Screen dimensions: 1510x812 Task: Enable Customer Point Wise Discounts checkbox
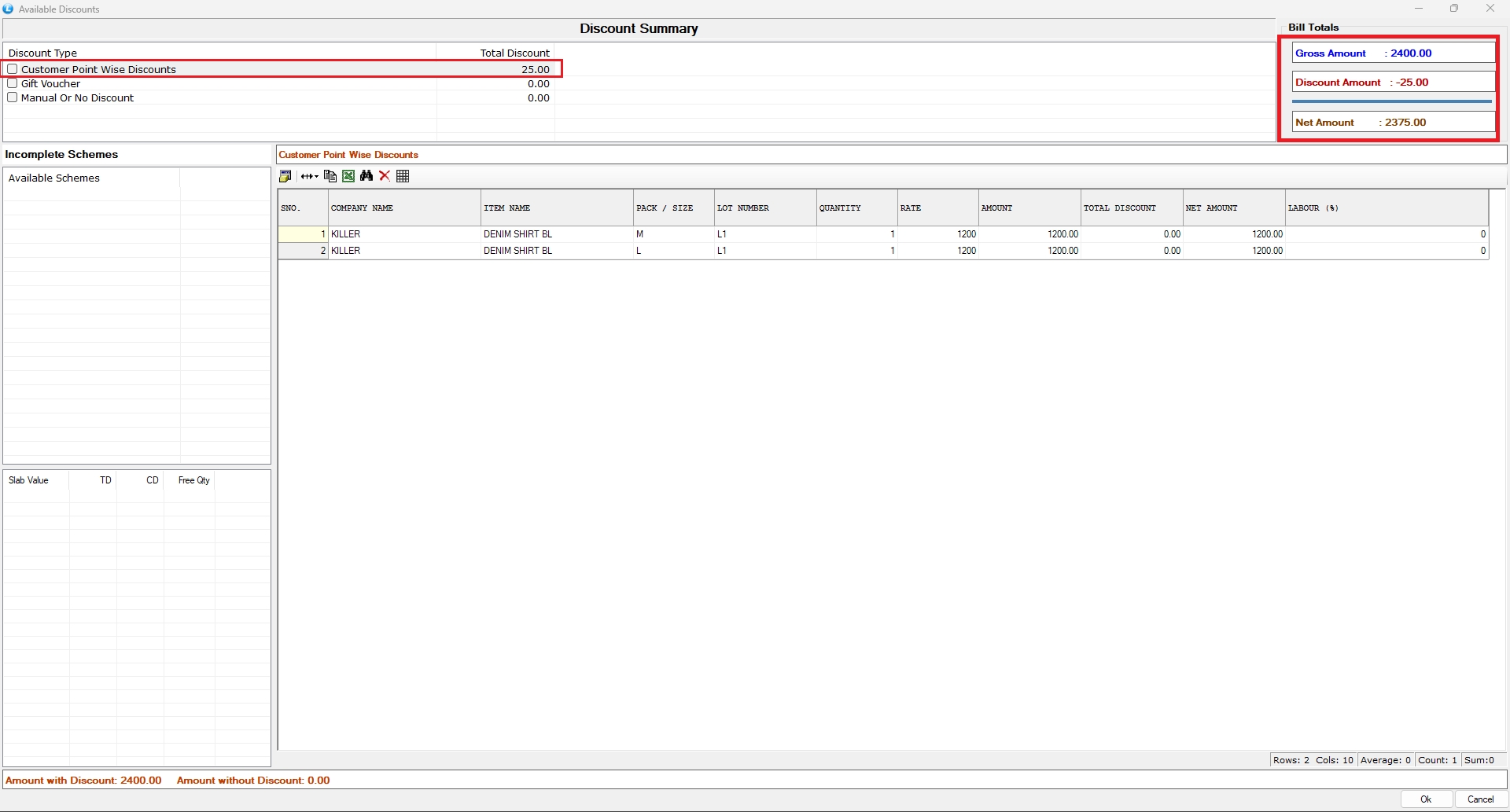pos(13,69)
